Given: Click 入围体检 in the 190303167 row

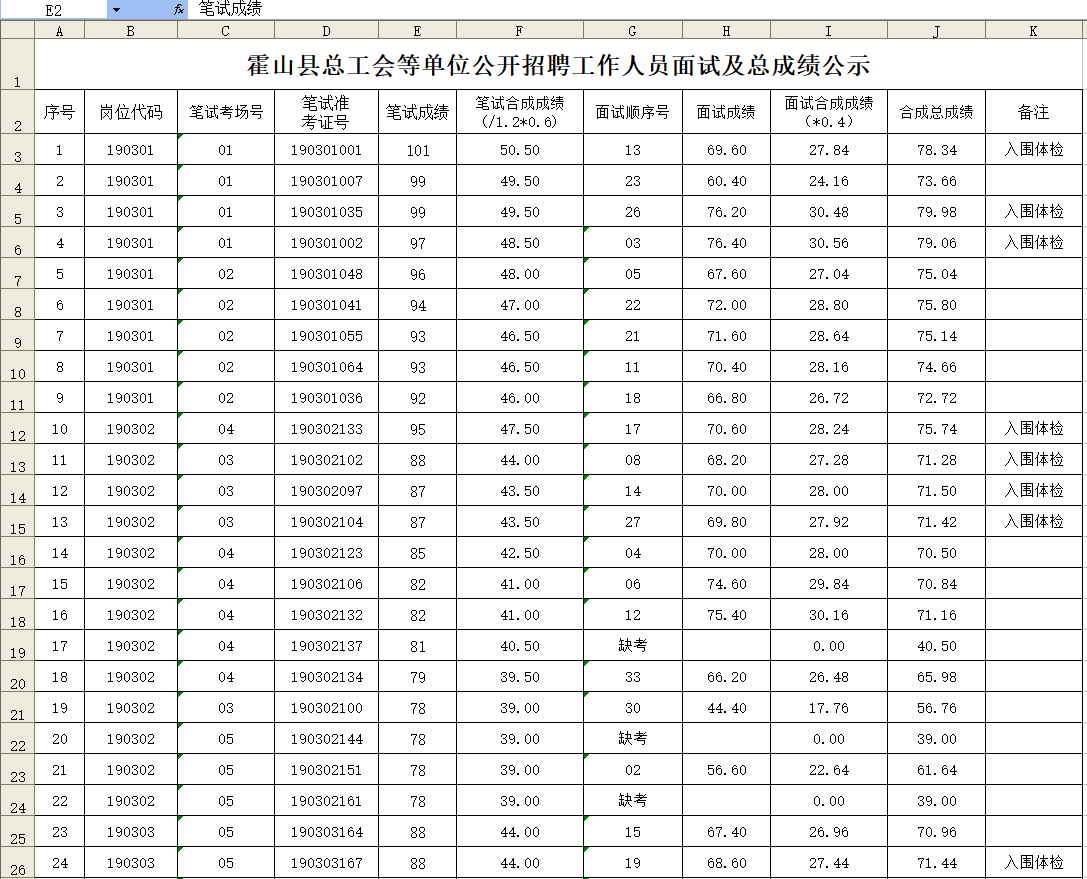Looking at the screenshot, I should click(x=1034, y=862).
